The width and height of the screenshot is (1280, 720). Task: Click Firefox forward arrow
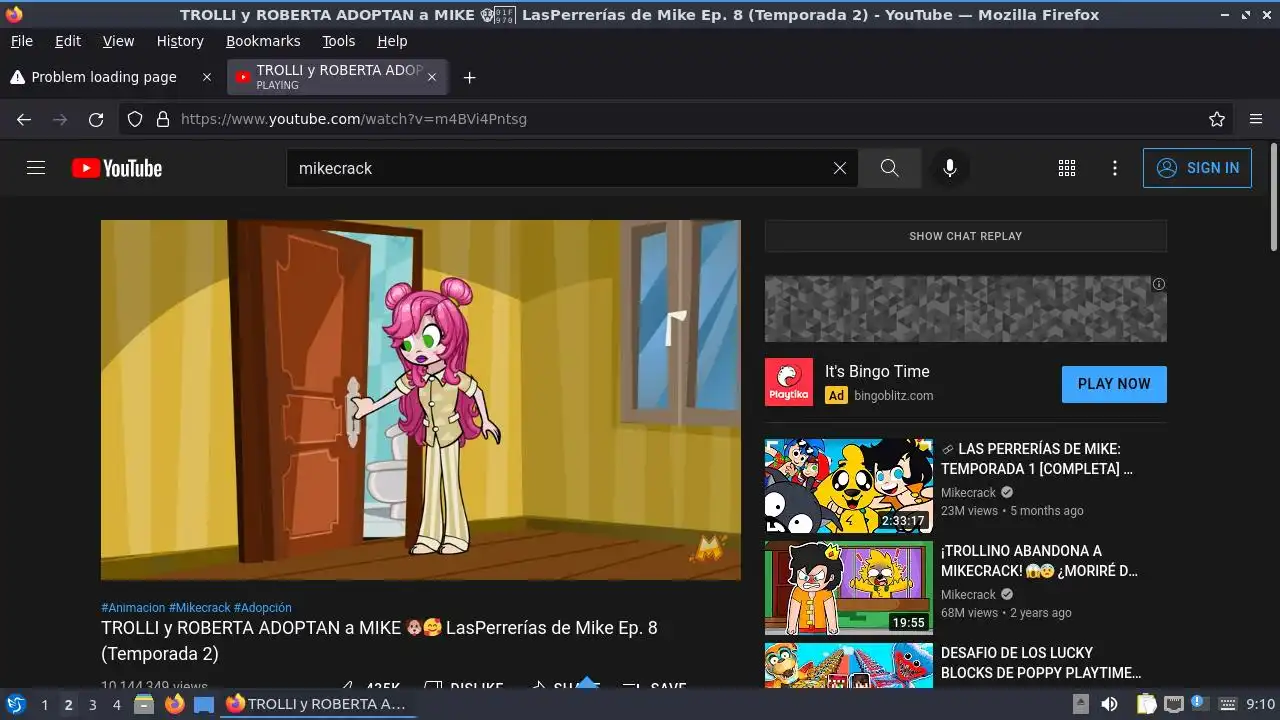(x=60, y=119)
